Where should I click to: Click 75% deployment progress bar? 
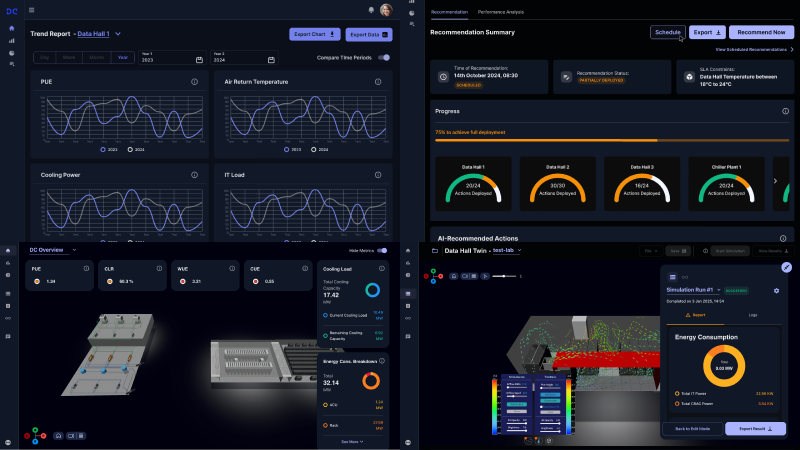pos(611,140)
